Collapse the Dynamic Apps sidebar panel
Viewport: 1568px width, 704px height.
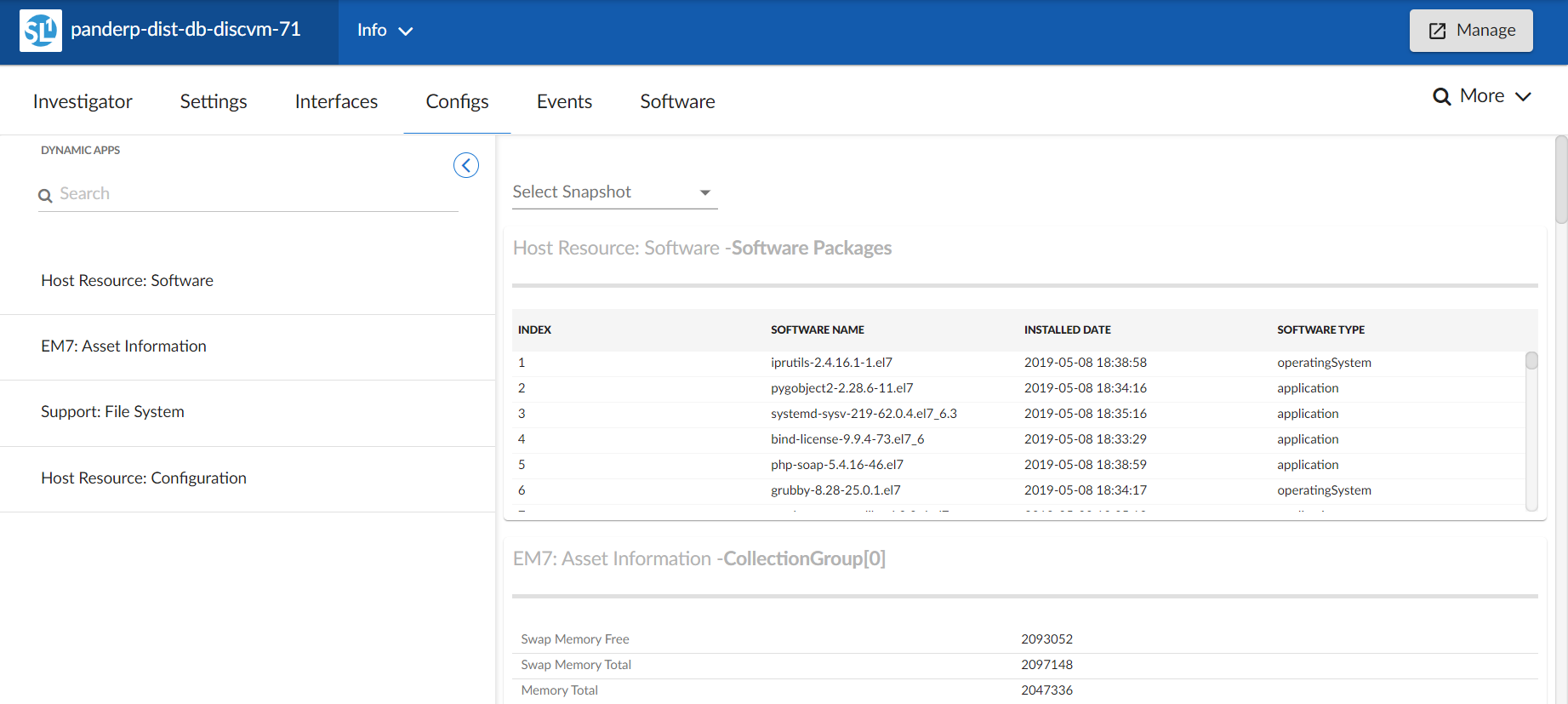(x=465, y=165)
